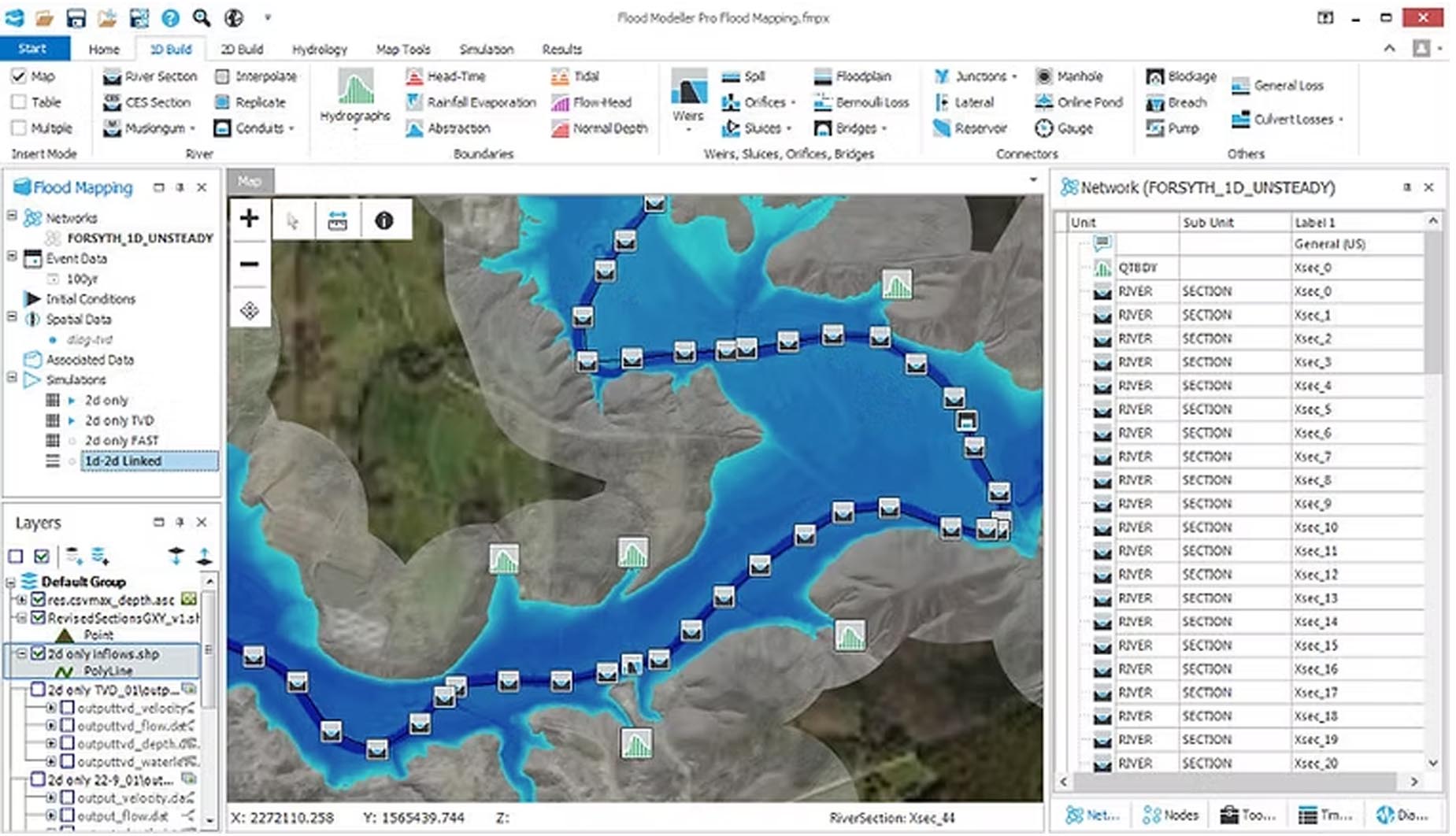Switch to the Hydrology ribbon tab

point(319,49)
